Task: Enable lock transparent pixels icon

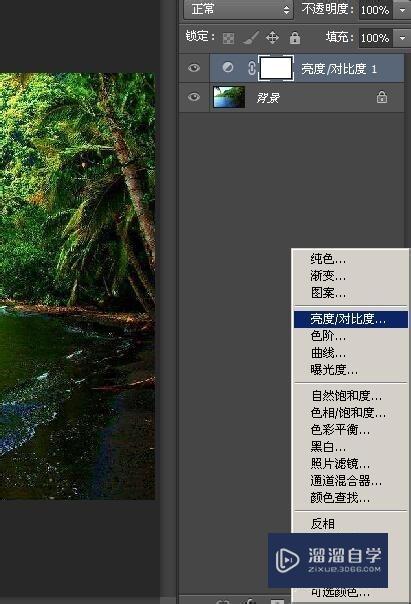Action: pyautogui.click(x=228, y=38)
